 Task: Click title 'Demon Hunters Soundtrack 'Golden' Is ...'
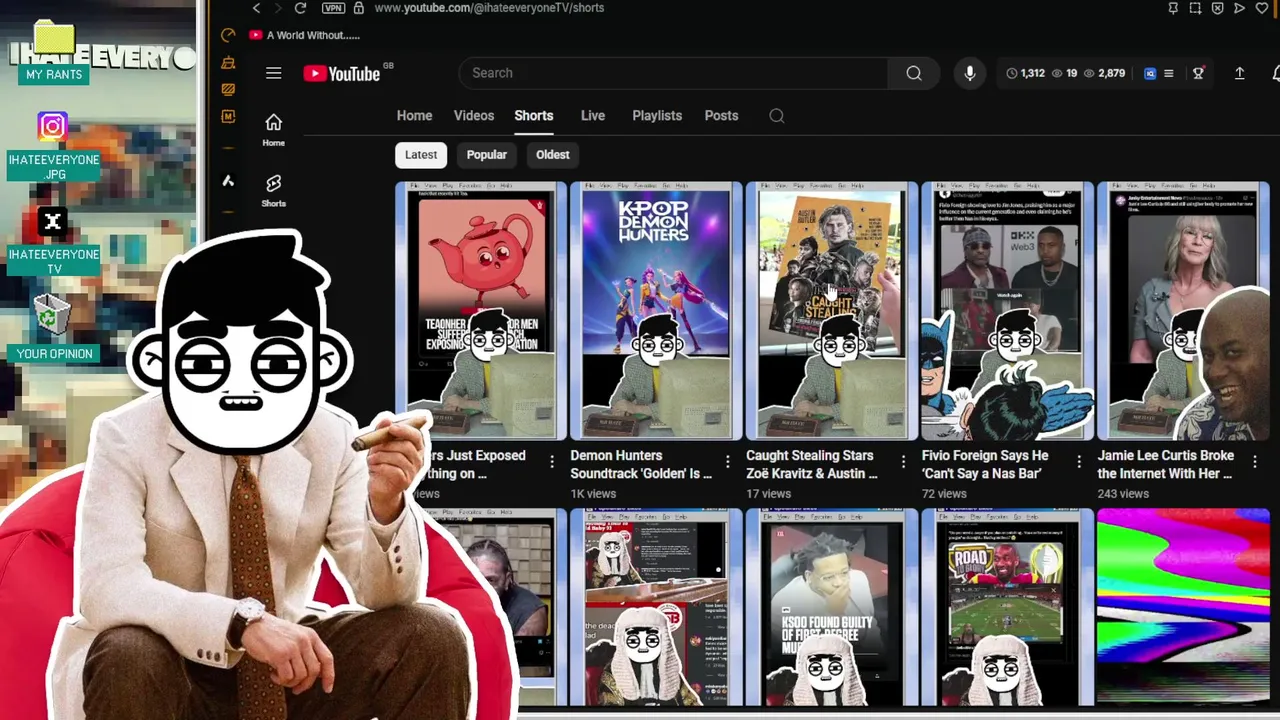point(641,464)
